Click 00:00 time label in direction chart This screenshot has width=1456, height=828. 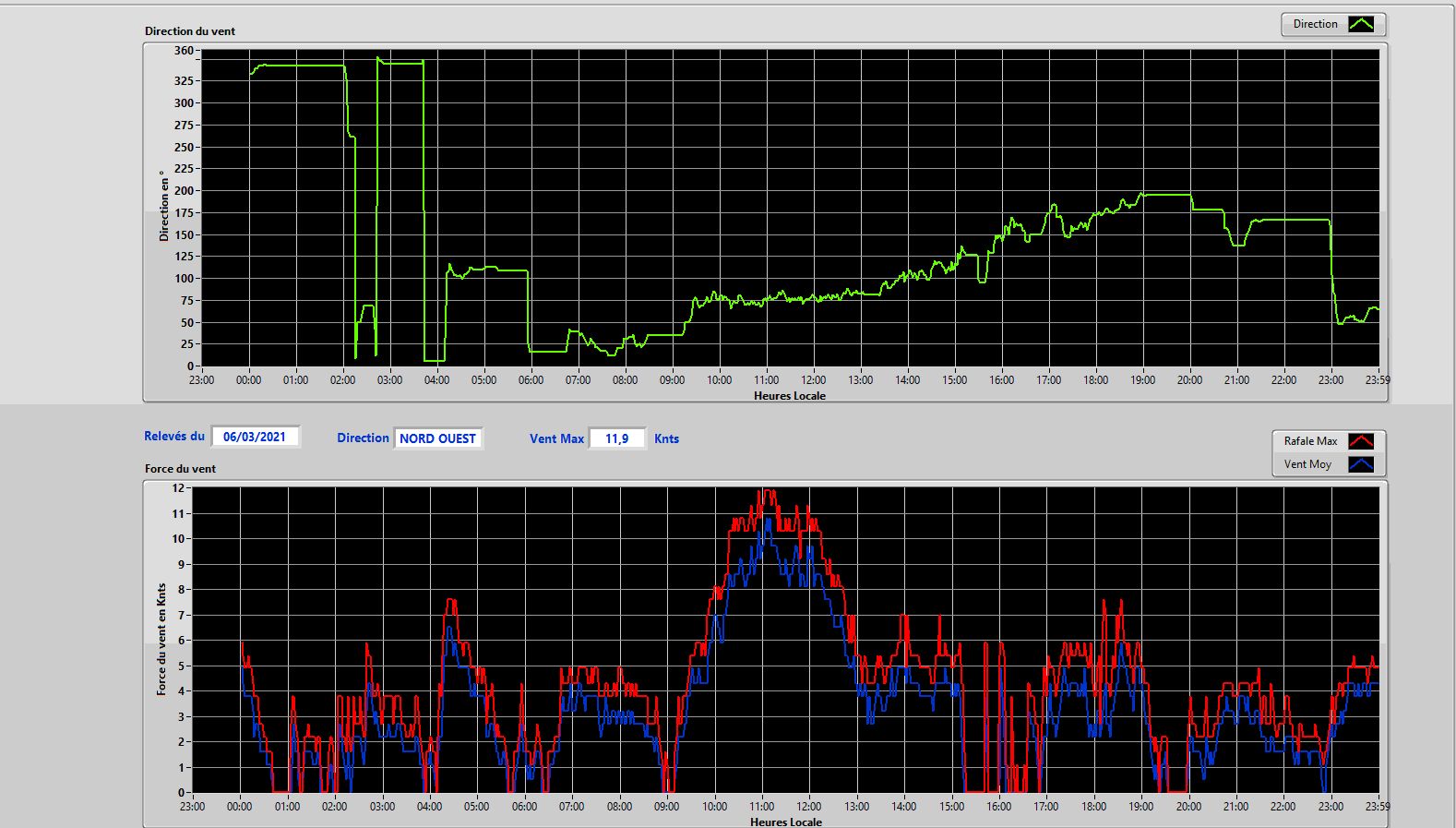[x=249, y=380]
